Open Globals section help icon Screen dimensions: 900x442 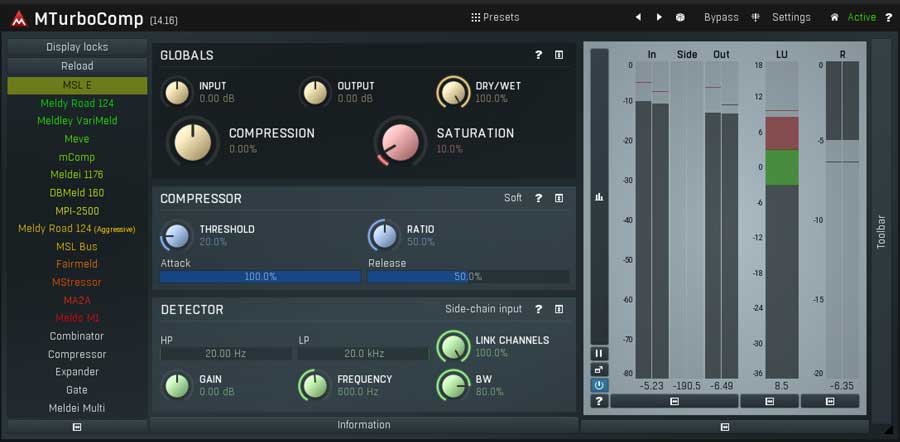pos(538,55)
